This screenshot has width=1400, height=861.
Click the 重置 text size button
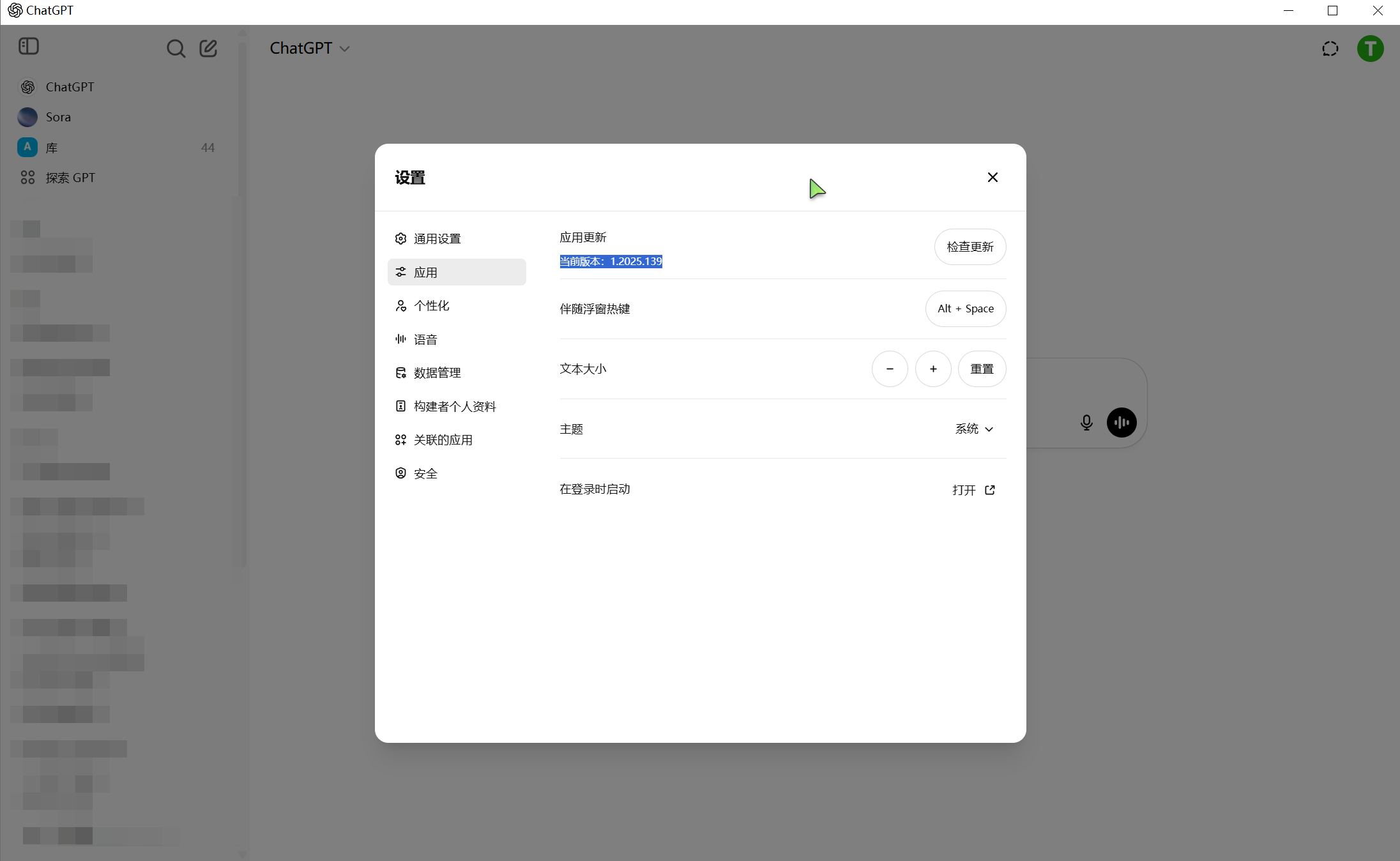coord(982,369)
